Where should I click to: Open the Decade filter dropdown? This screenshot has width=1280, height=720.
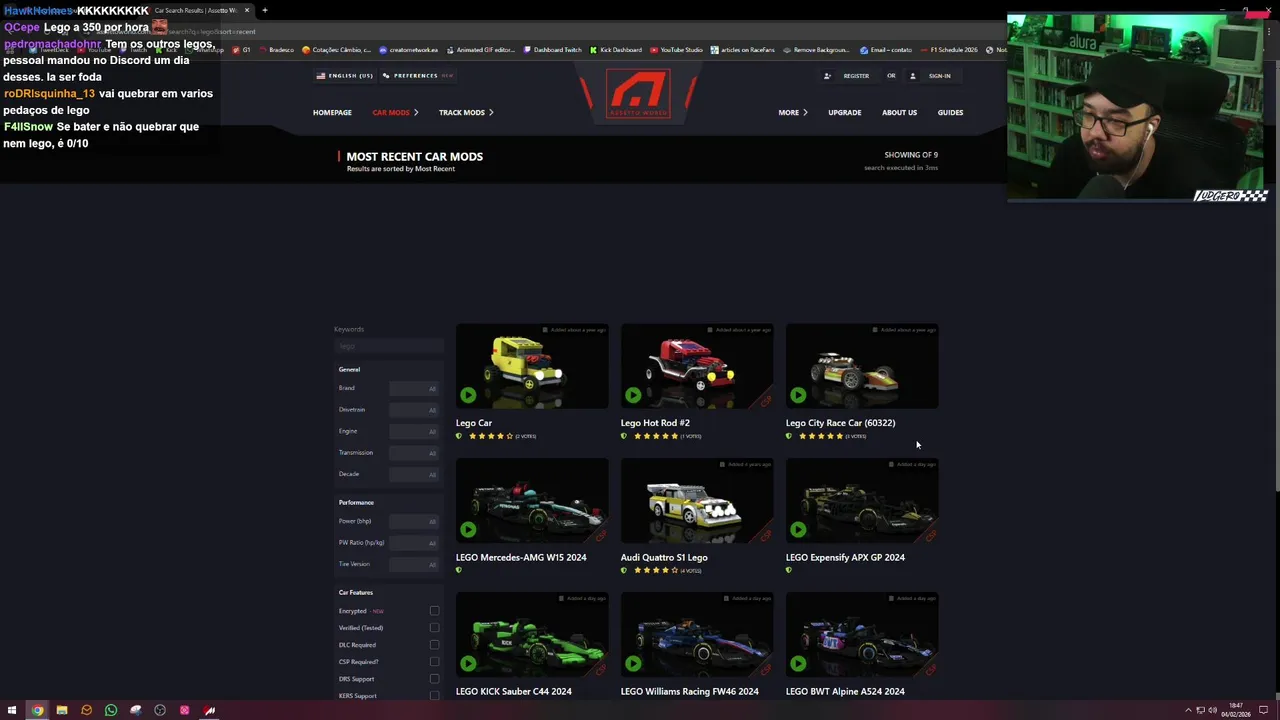414,474
